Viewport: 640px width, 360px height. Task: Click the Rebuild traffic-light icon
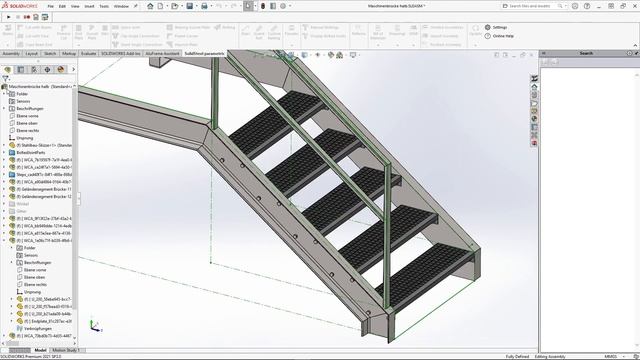point(263,6)
